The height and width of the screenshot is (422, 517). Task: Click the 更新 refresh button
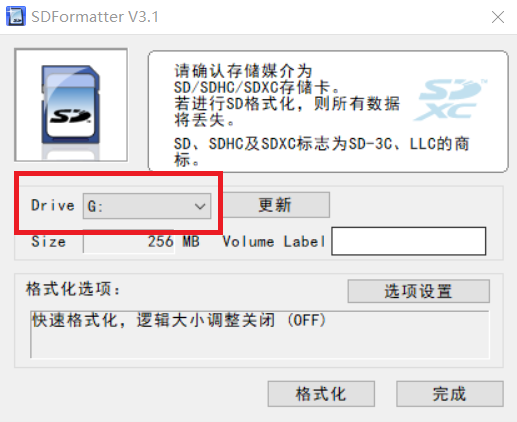click(275, 205)
